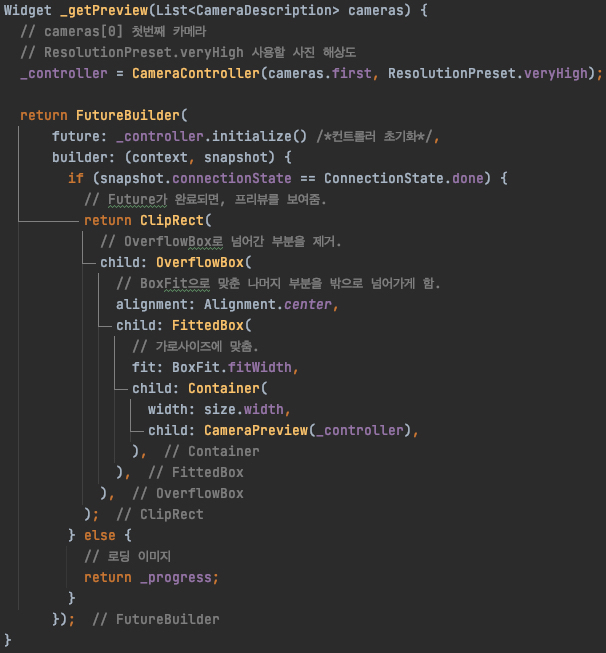Click _controller.initialize() call

tap(212, 136)
